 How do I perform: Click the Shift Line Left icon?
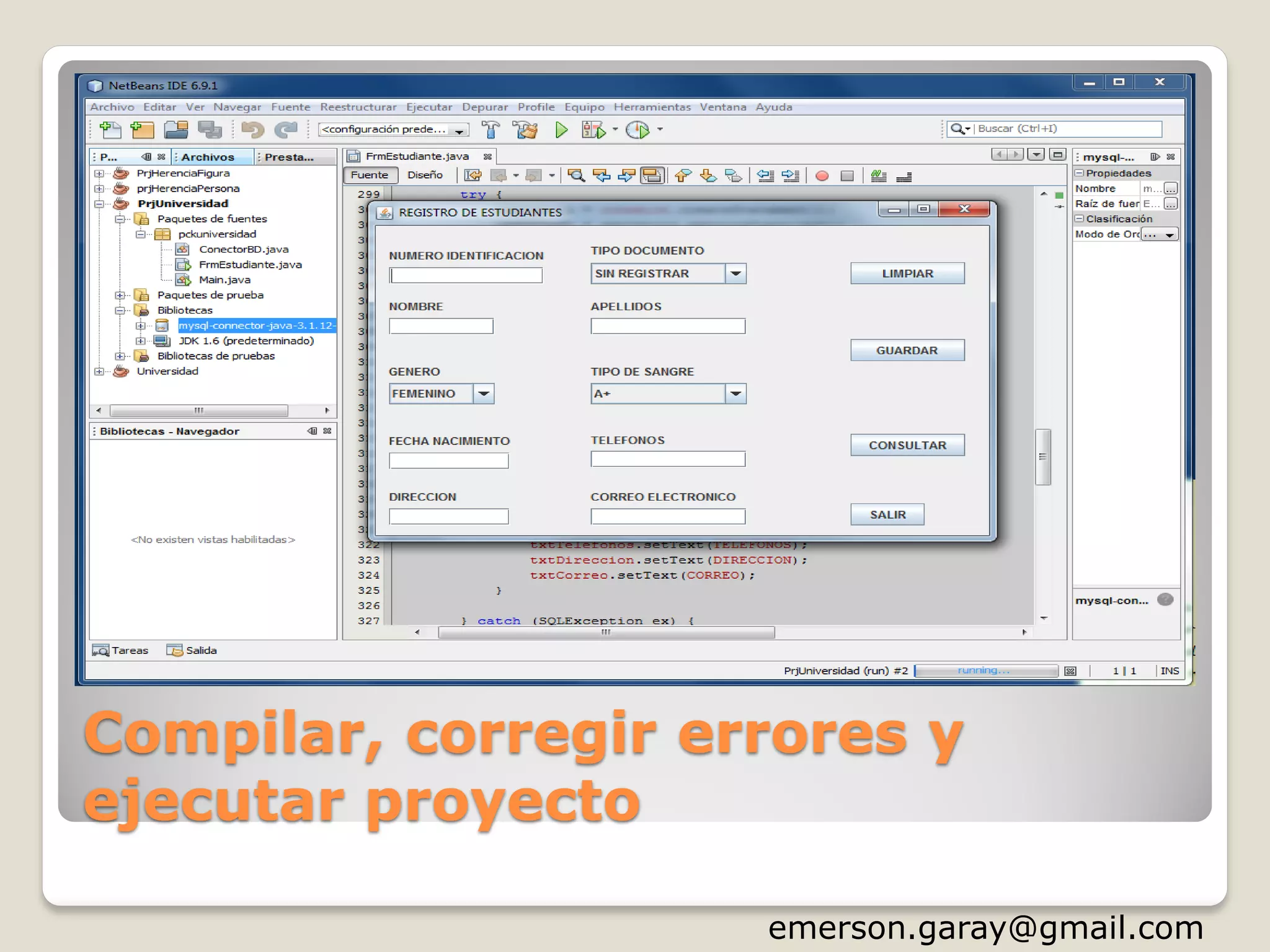[766, 175]
